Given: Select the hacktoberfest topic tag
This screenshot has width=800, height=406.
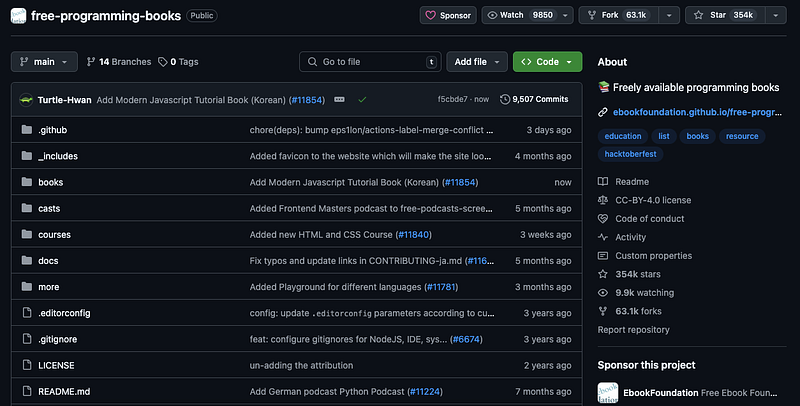Looking at the screenshot, I should 630,154.
